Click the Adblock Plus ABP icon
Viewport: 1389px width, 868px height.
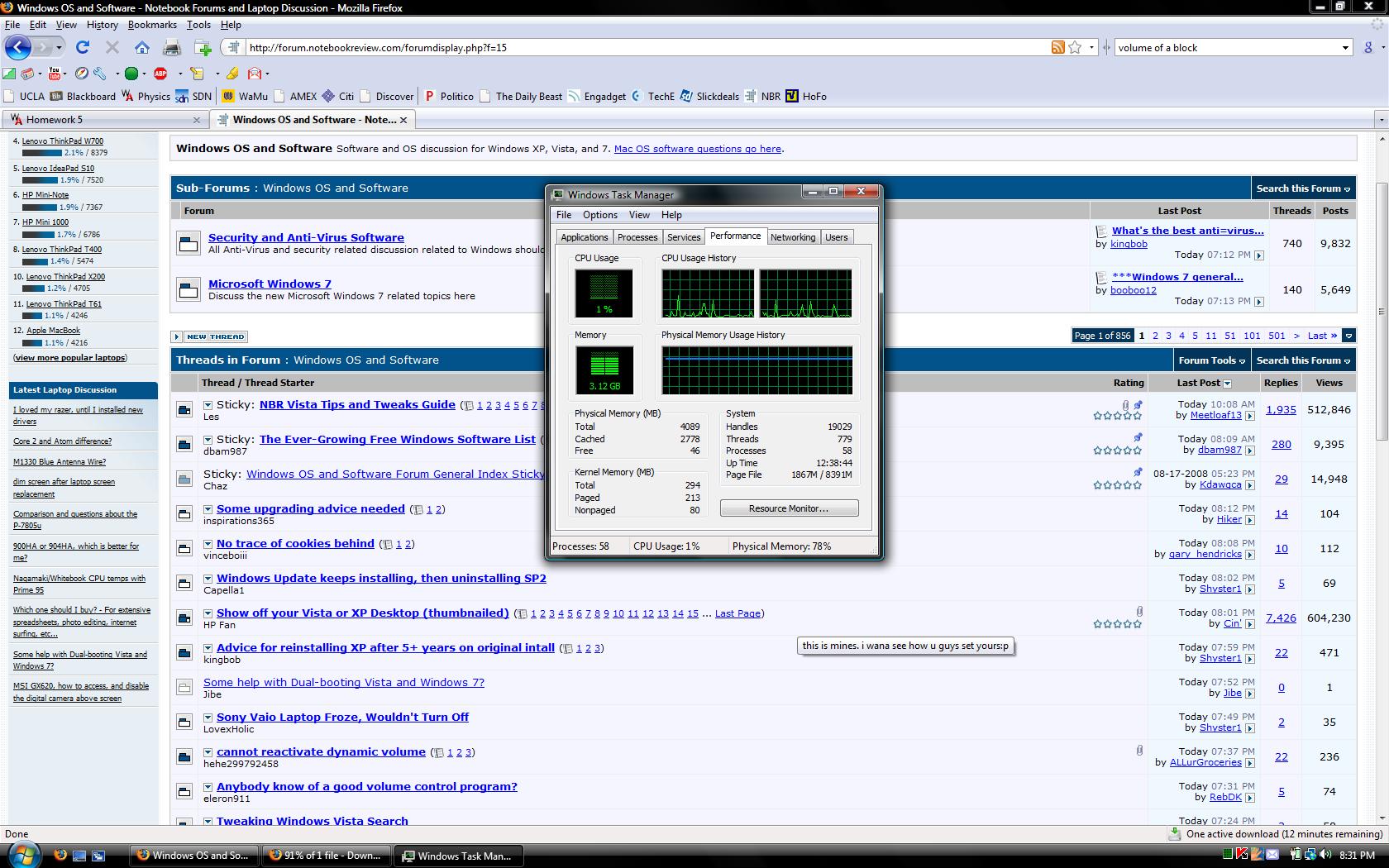click(x=160, y=73)
